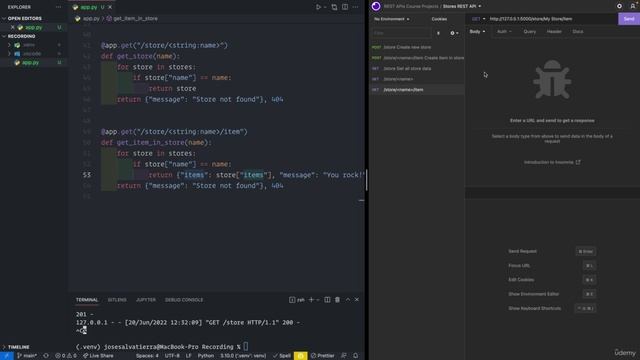Open errors and warnings count in status bar
Screen dimensions: 640x360
click(66, 356)
